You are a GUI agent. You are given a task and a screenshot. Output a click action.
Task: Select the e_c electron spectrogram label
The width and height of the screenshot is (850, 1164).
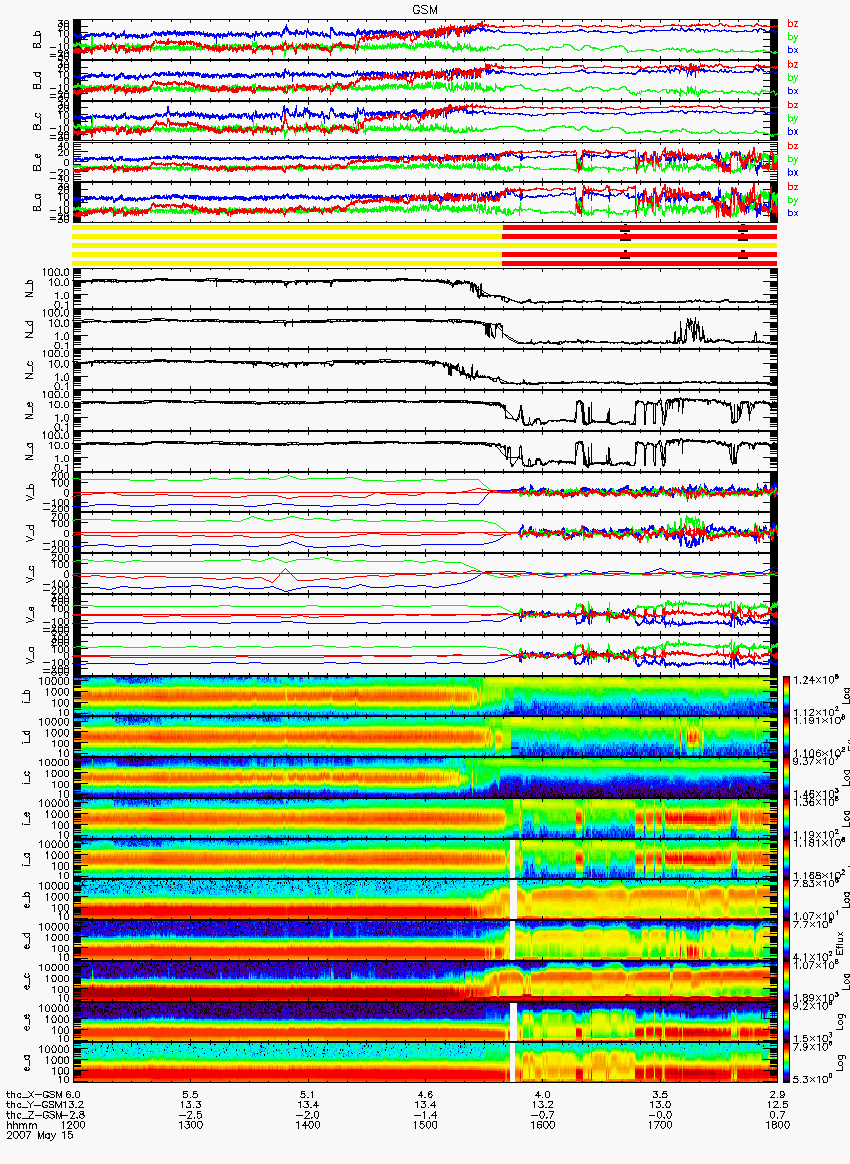click(x=25, y=983)
